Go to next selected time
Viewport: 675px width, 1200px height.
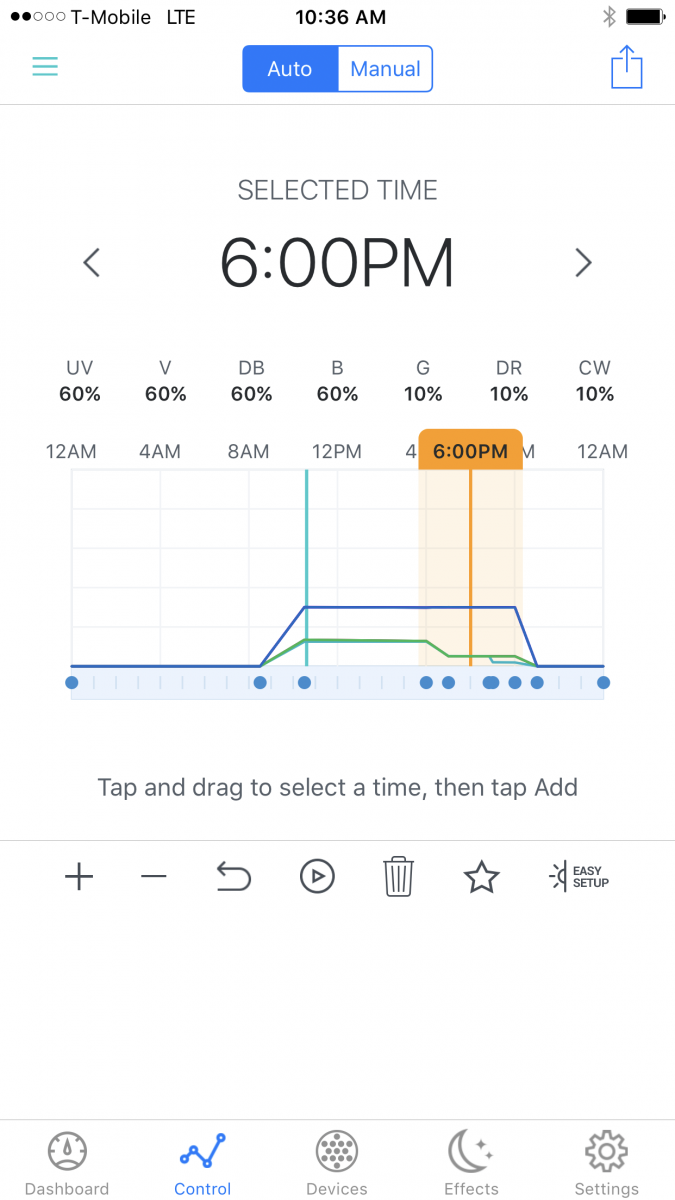pos(583,263)
